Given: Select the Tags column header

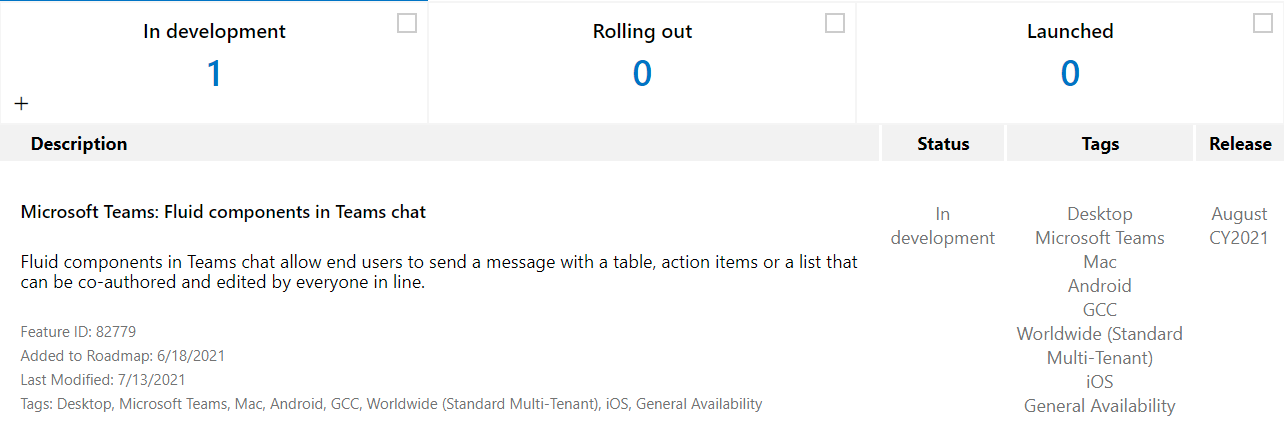Looking at the screenshot, I should 1100,144.
